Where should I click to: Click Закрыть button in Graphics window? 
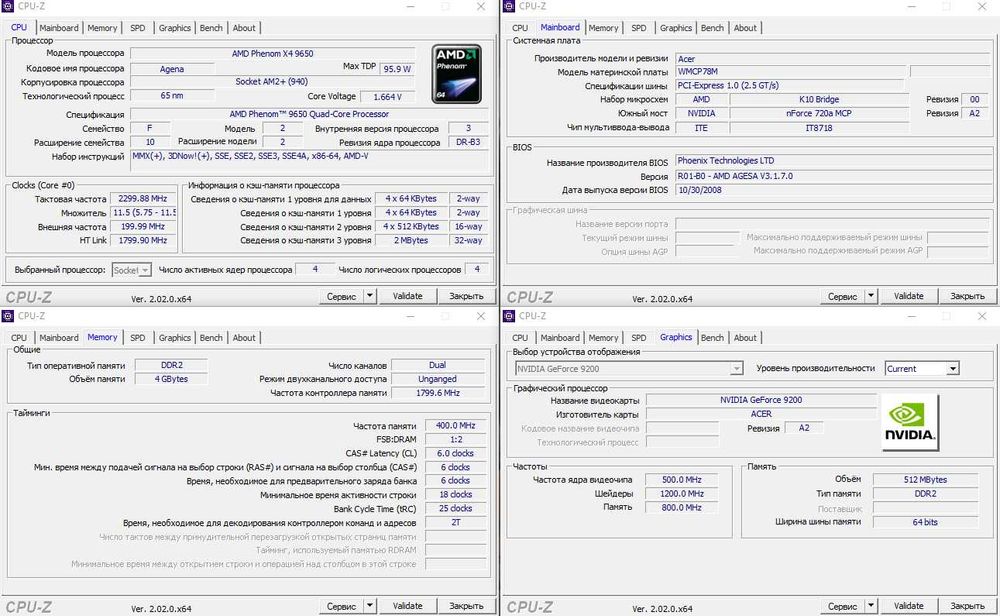[967, 606]
